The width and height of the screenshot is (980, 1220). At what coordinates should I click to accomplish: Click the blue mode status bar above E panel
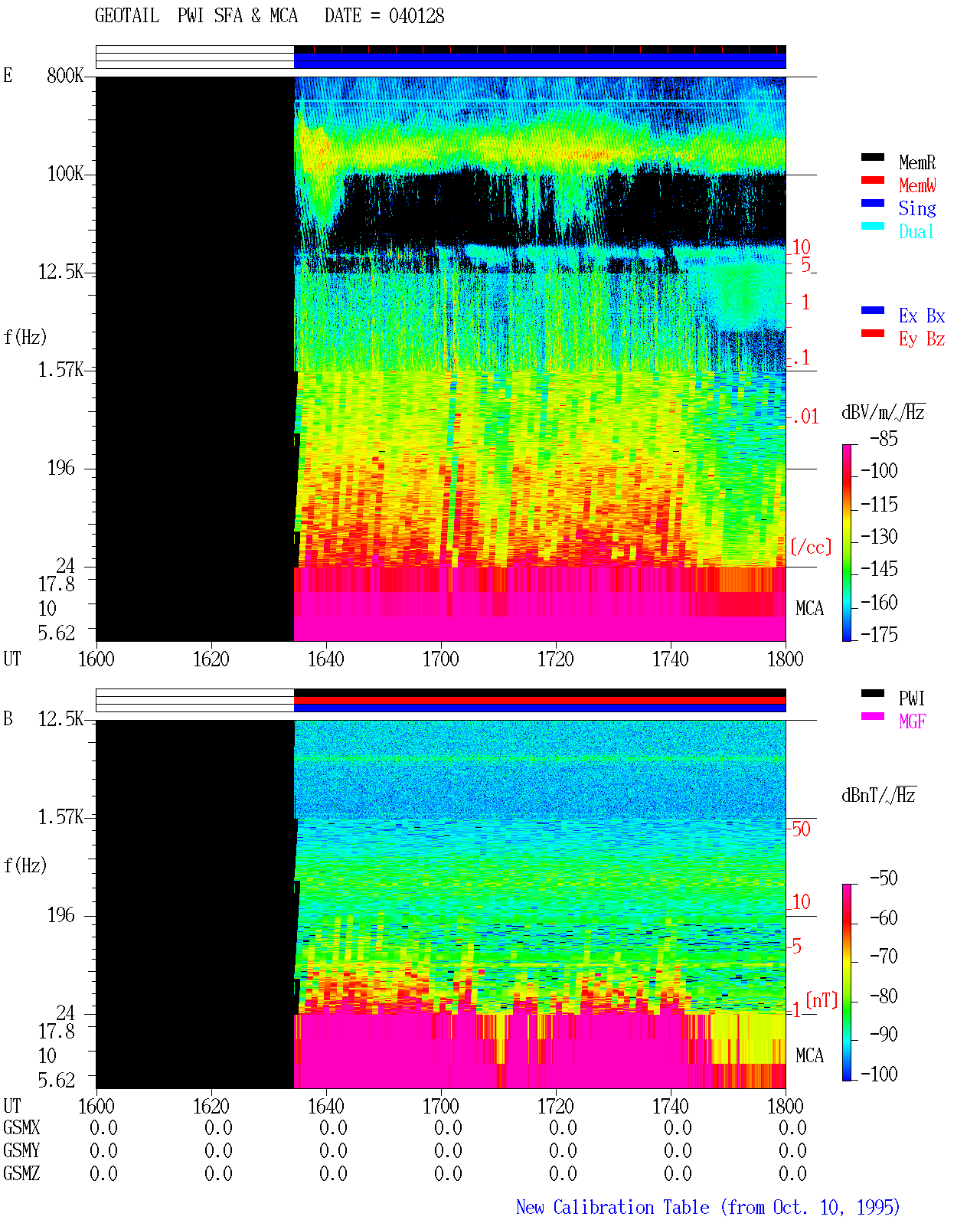540,61
